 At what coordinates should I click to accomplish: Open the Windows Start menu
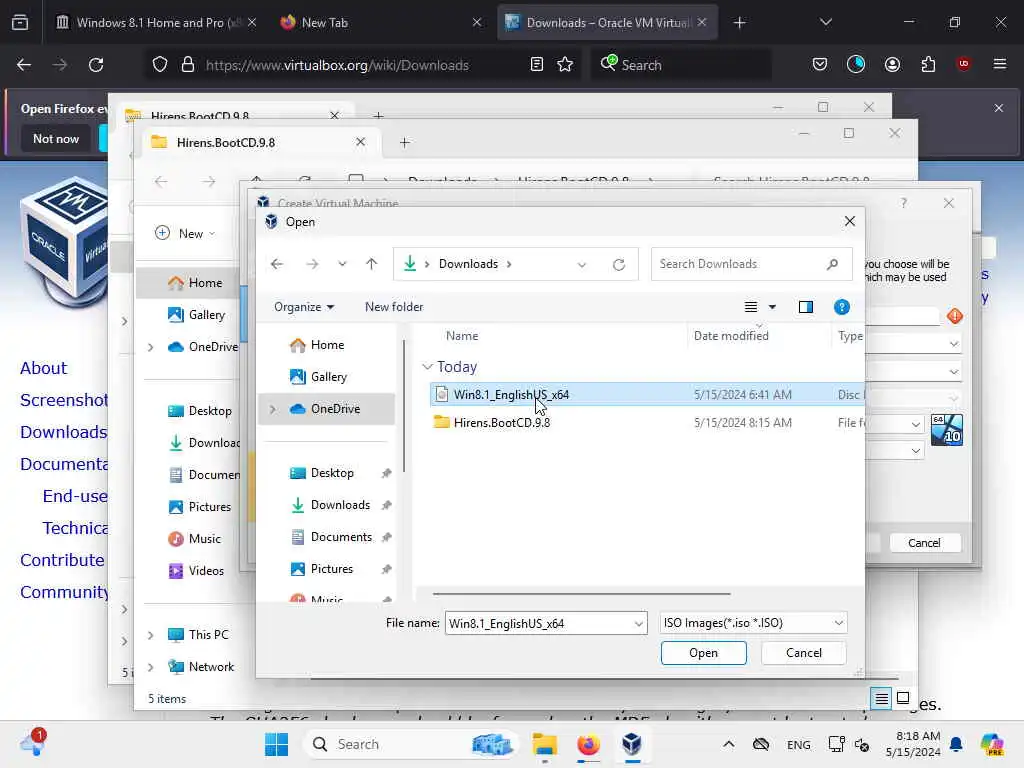coord(276,744)
